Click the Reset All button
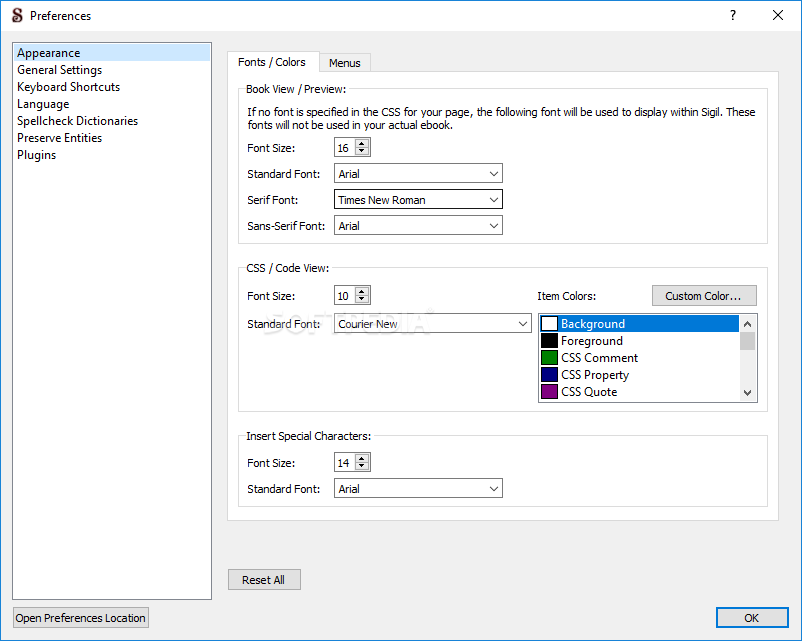The image size is (802, 641). (264, 580)
